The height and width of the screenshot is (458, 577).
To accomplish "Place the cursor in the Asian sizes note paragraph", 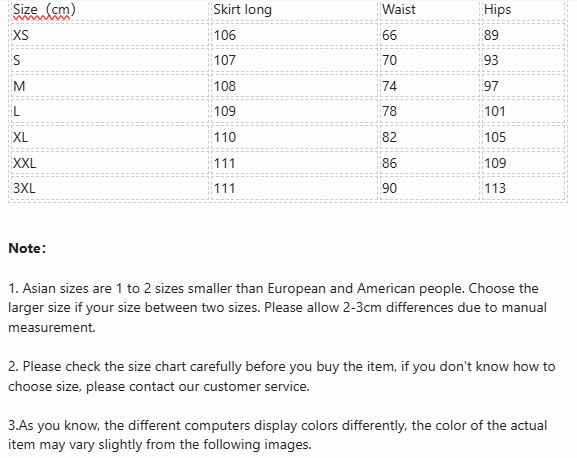I will (277, 308).
